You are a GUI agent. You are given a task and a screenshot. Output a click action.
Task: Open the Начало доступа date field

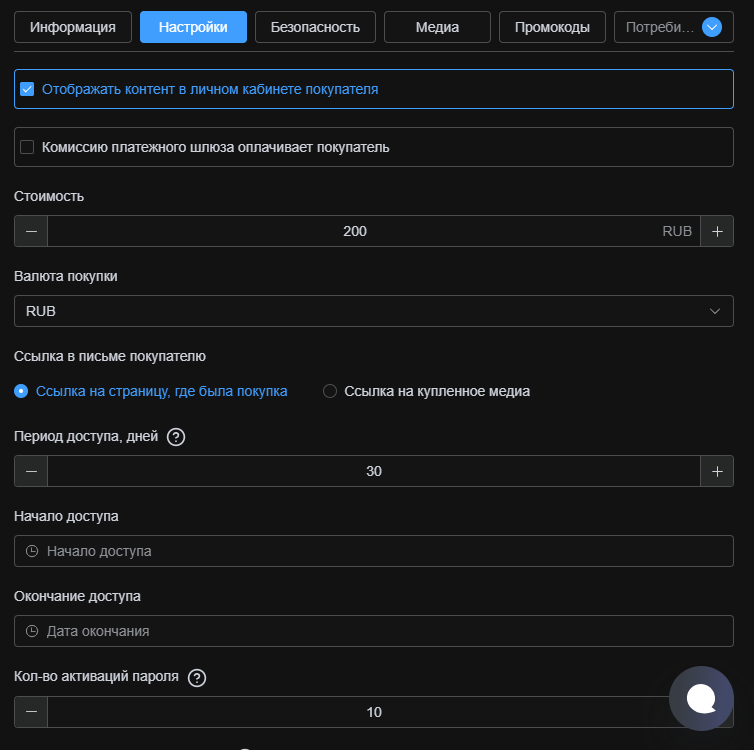[x=374, y=551]
